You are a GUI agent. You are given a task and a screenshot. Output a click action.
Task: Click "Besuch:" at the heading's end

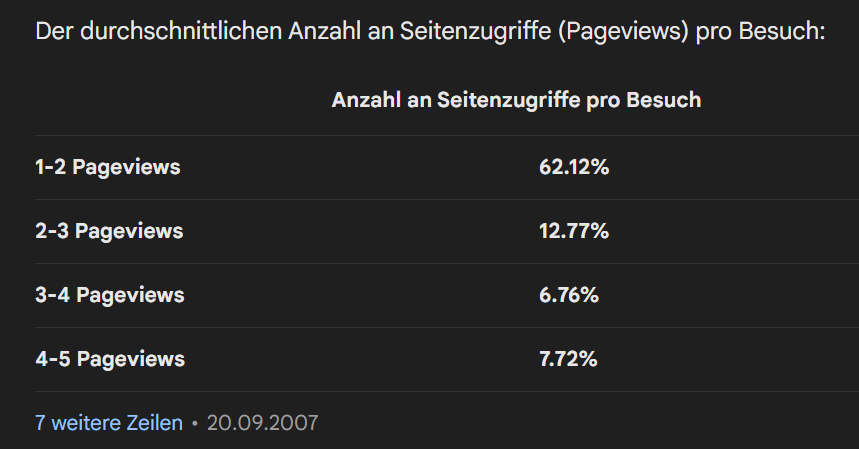[x=782, y=31]
